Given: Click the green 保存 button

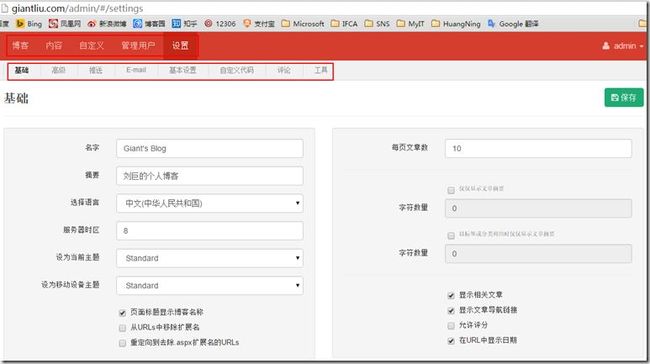Looking at the screenshot, I should click(x=624, y=97).
